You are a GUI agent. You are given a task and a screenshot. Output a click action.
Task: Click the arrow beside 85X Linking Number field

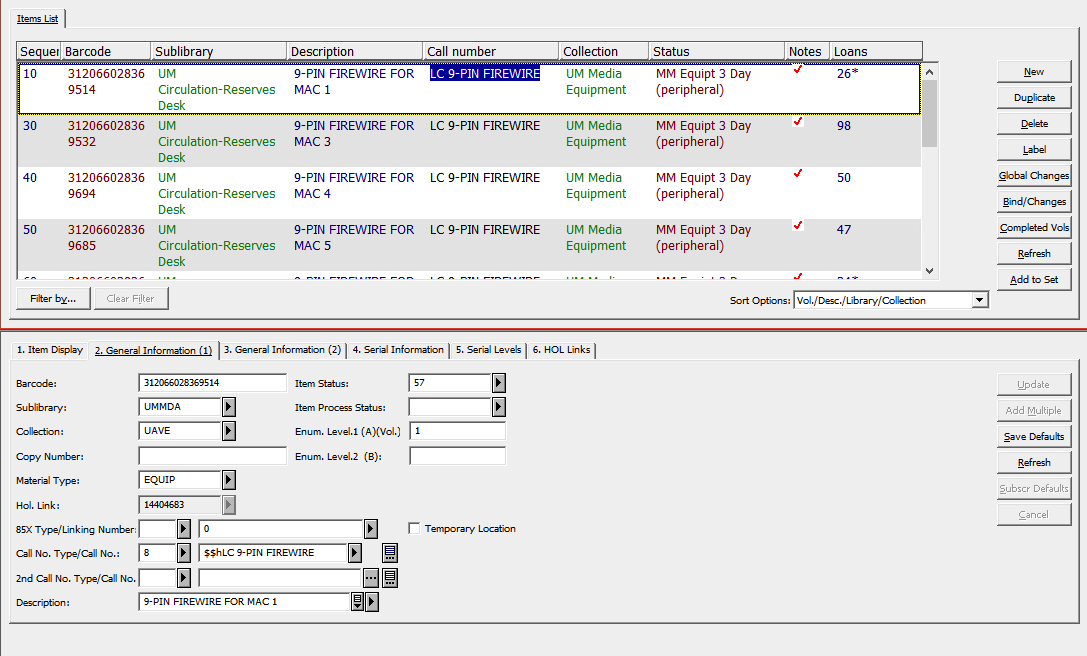[370, 529]
